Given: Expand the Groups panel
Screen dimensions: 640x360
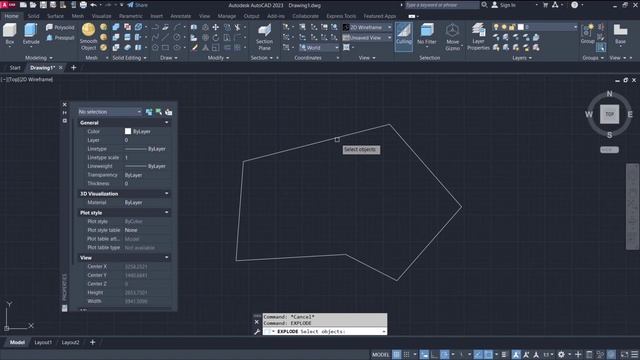Looking at the screenshot, I should click(x=593, y=58).
